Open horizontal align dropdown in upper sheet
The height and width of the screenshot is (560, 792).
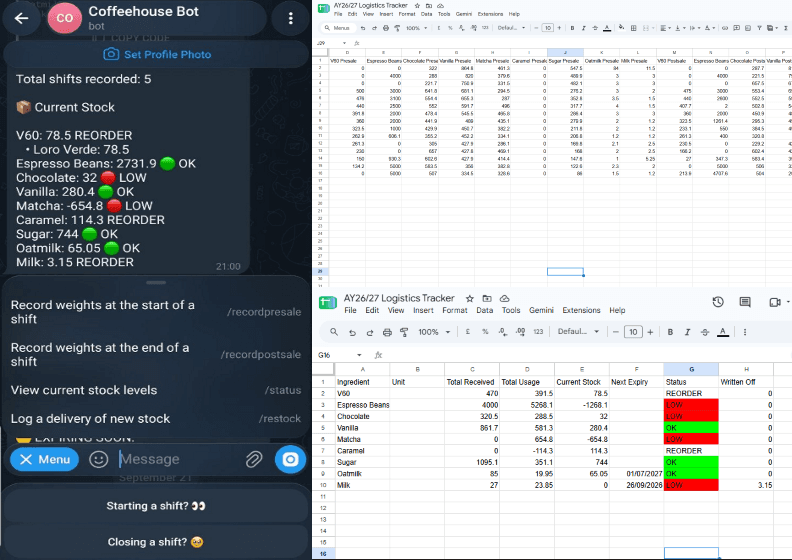coord(665,28)
